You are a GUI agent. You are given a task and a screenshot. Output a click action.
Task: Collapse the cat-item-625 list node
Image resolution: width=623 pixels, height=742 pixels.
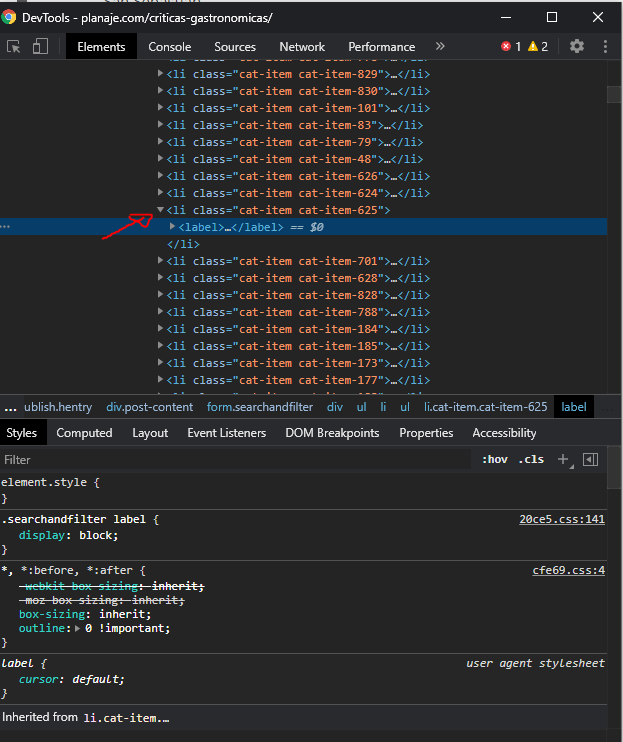coord(160,210)
